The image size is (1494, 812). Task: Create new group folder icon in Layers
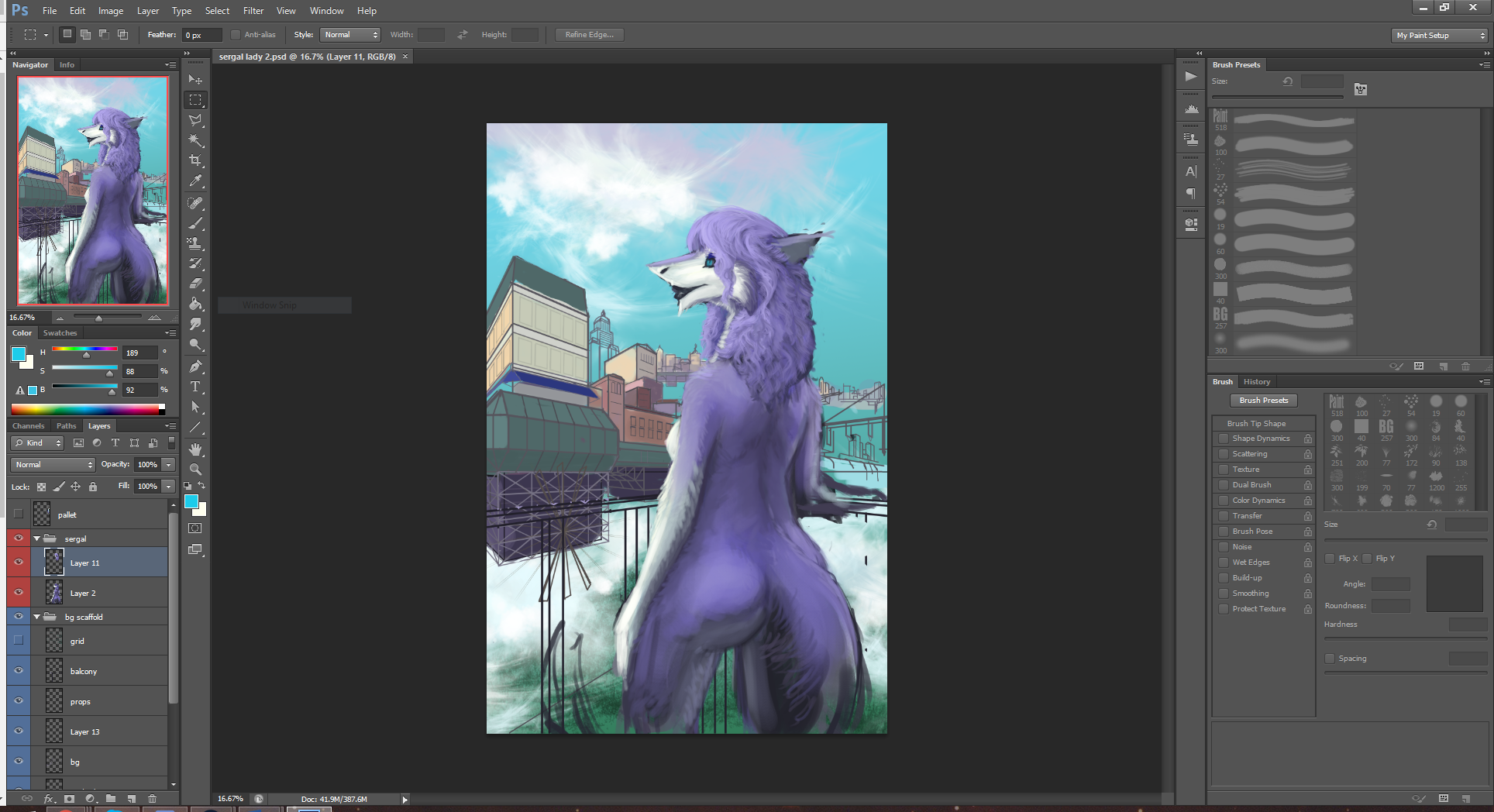click(x=111, y=798)
